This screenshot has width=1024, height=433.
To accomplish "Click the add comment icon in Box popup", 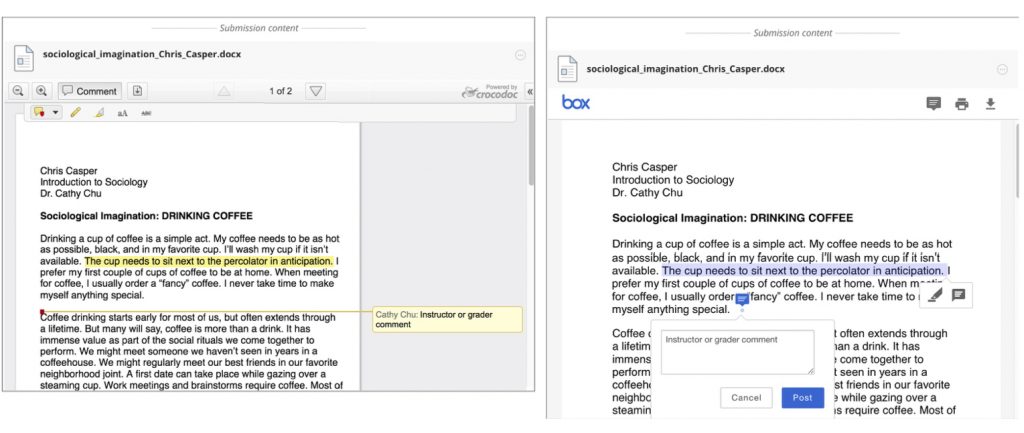I will [959, 295].
